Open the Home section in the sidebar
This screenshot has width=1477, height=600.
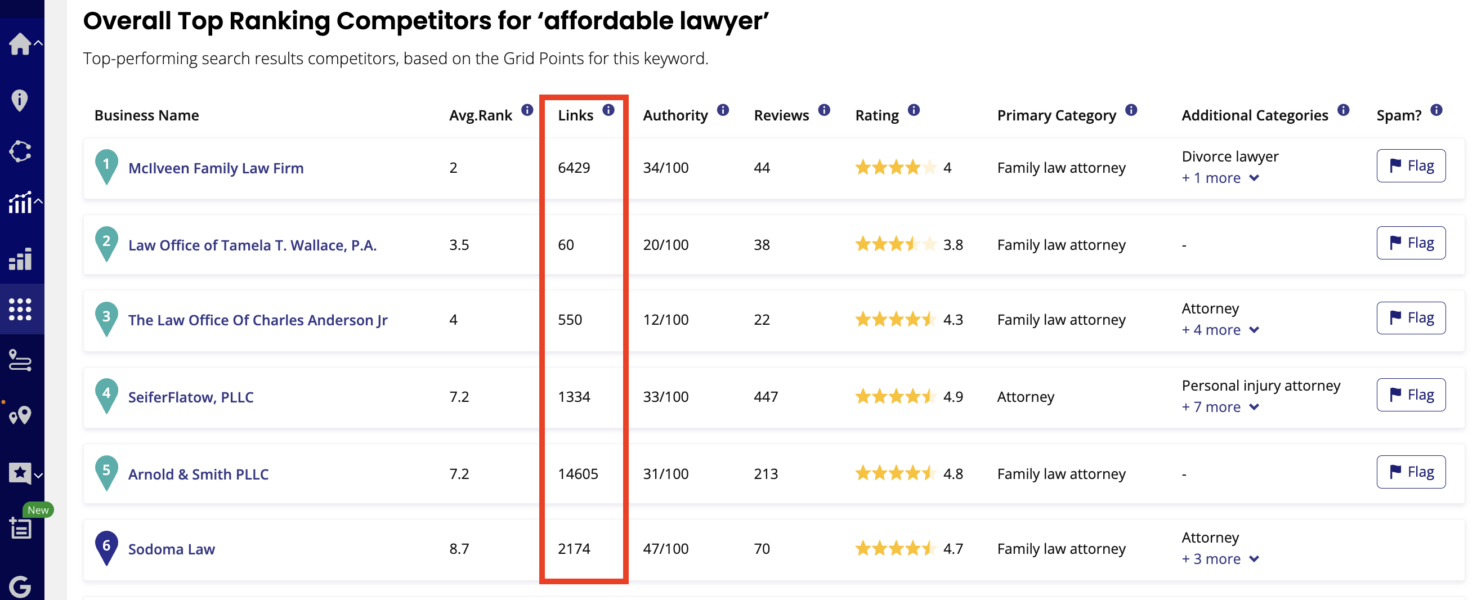20,44
